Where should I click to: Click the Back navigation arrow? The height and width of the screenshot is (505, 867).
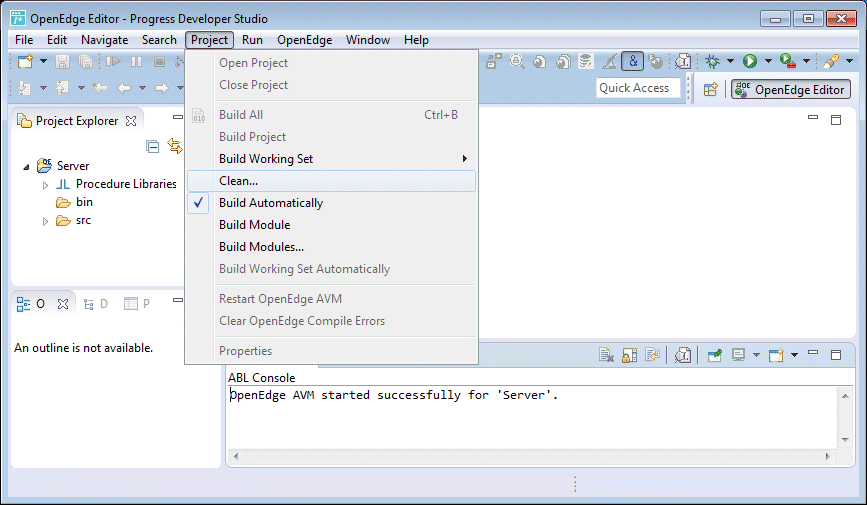pyautogui.click(x=124, y=87)
